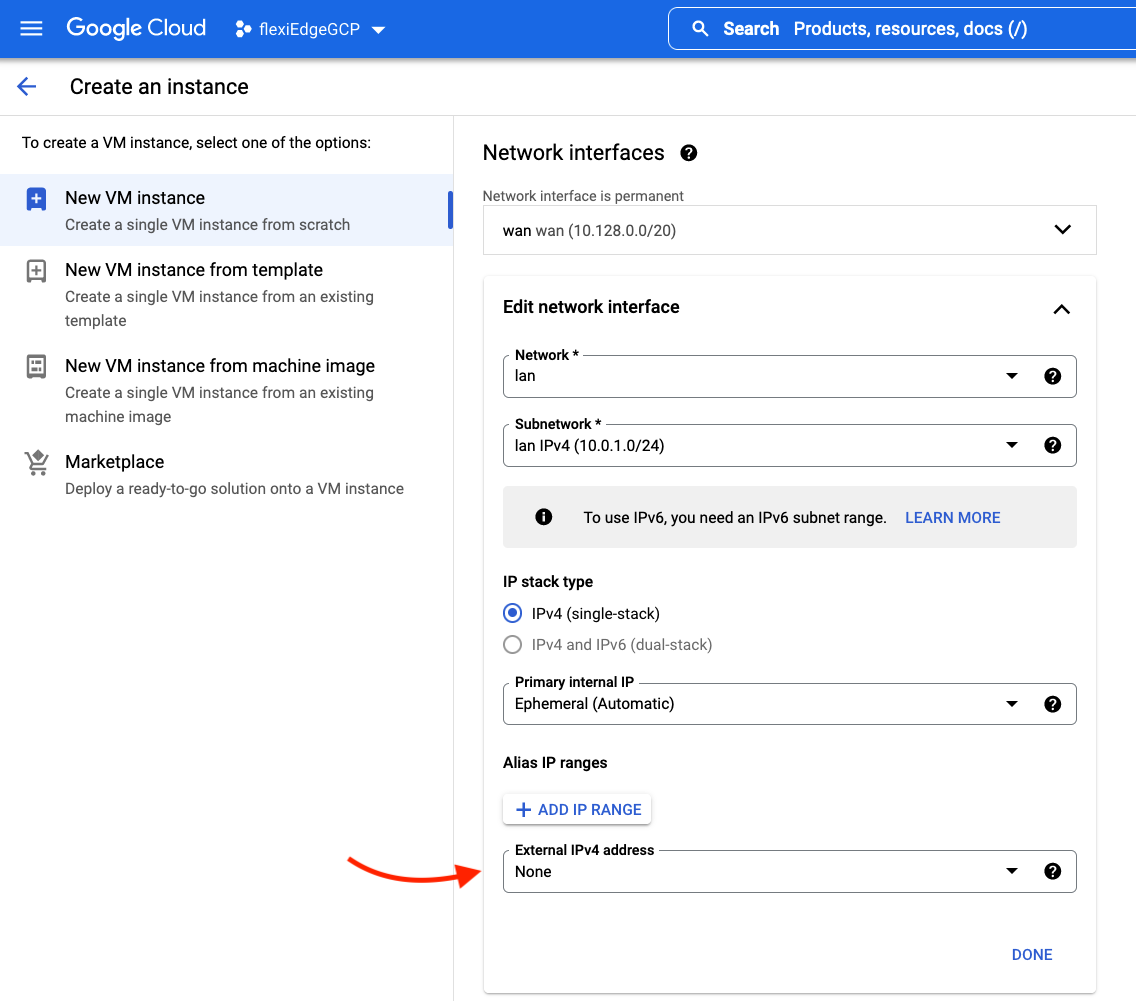Click the back arrow next to Create an instance
The width and height of the screenshot is (1136, 1001).
(x=27, y=87)
